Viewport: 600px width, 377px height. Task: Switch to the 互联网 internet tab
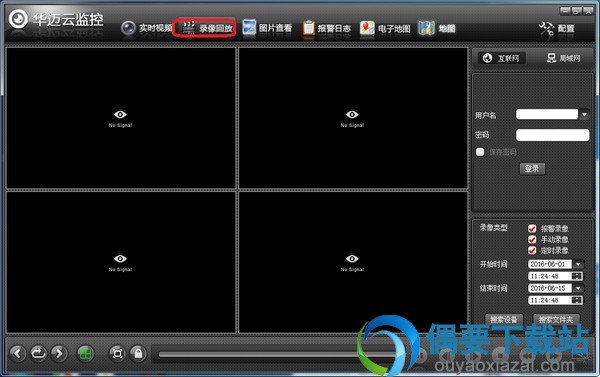[502, 58]
